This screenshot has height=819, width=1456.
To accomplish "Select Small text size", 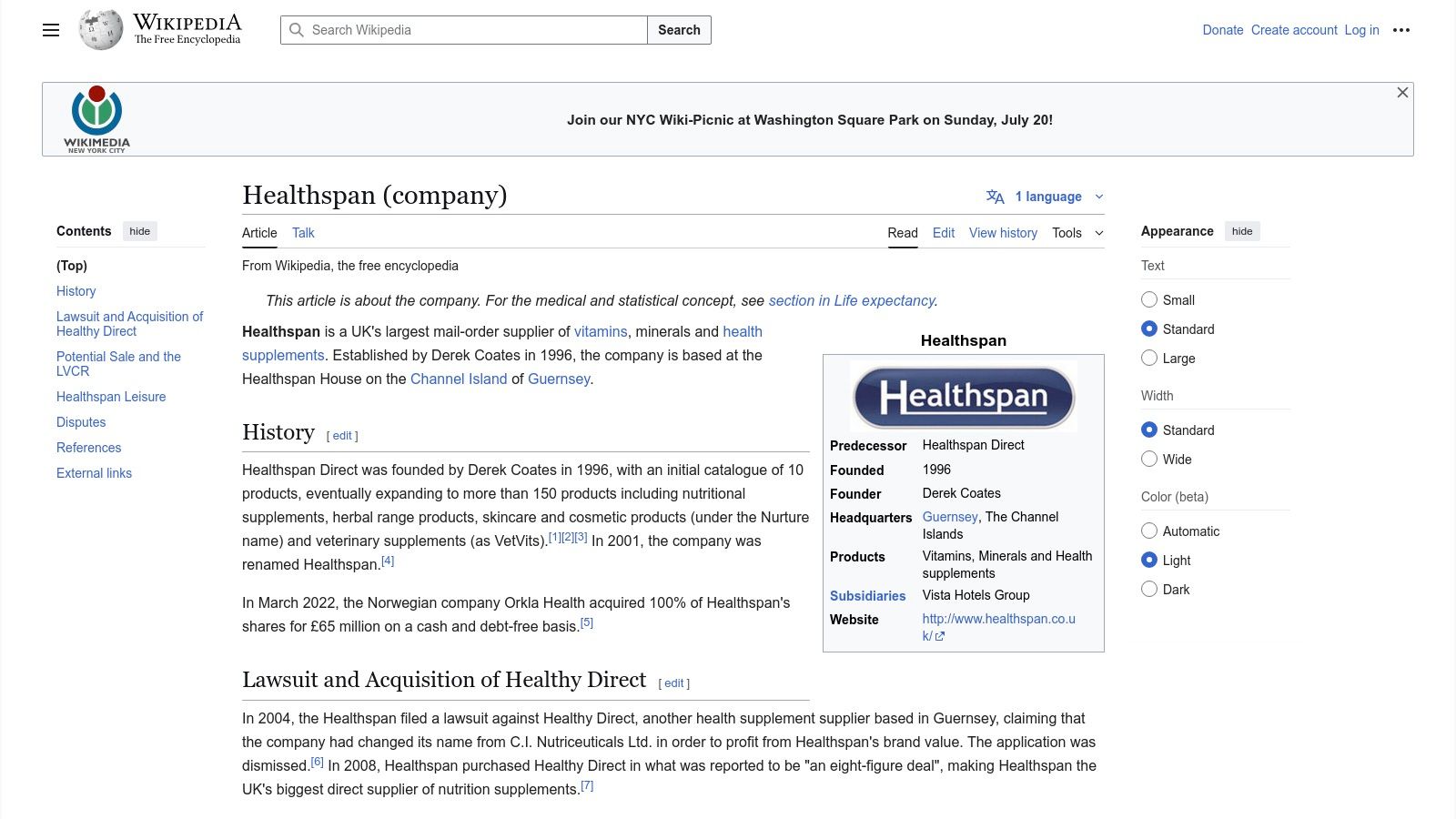I will (x=1149, y=300).
